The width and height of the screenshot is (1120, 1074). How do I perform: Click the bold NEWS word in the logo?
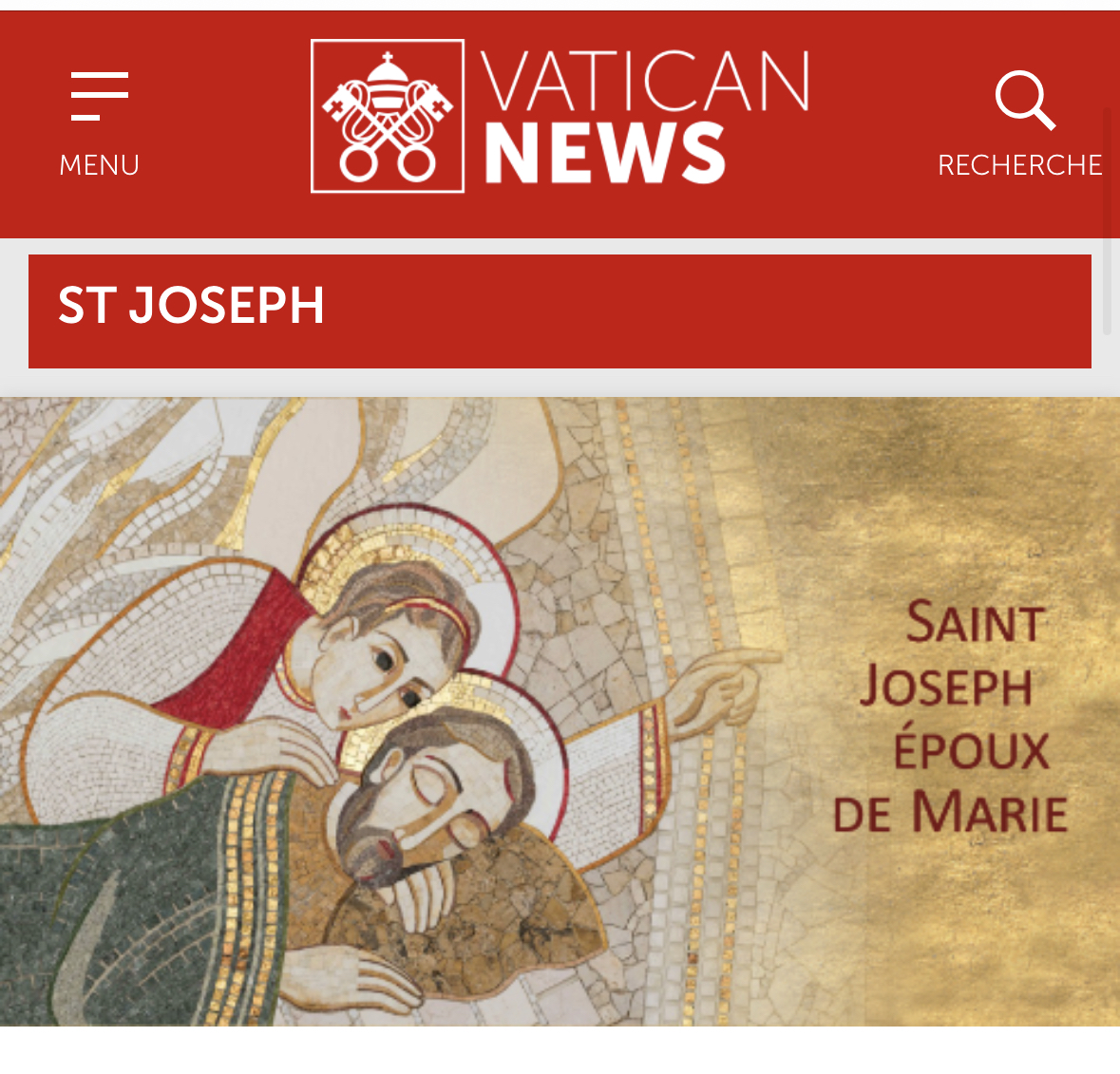coord(605,152)
